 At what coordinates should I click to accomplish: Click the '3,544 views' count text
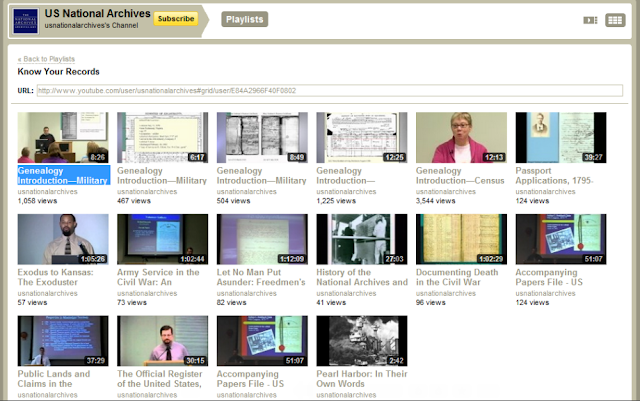pos(436,201)
